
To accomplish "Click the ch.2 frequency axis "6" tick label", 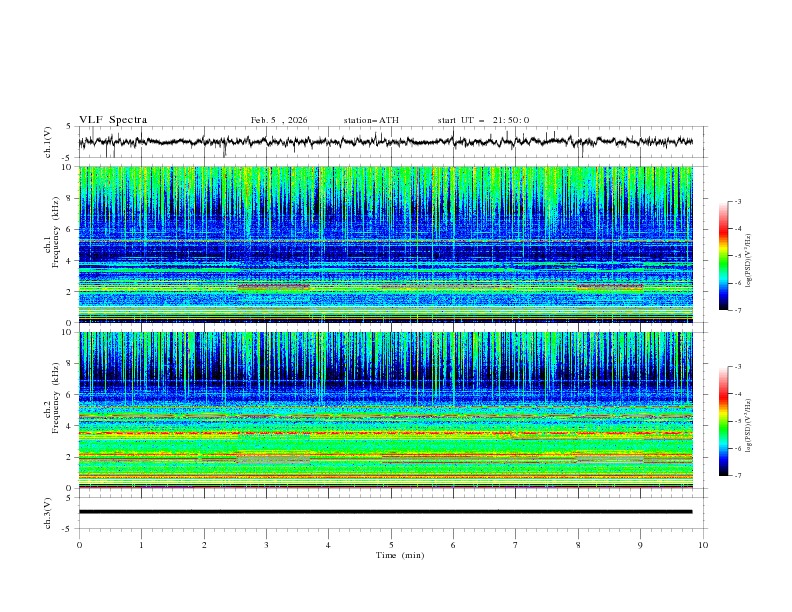I will (x=70, y=395).
